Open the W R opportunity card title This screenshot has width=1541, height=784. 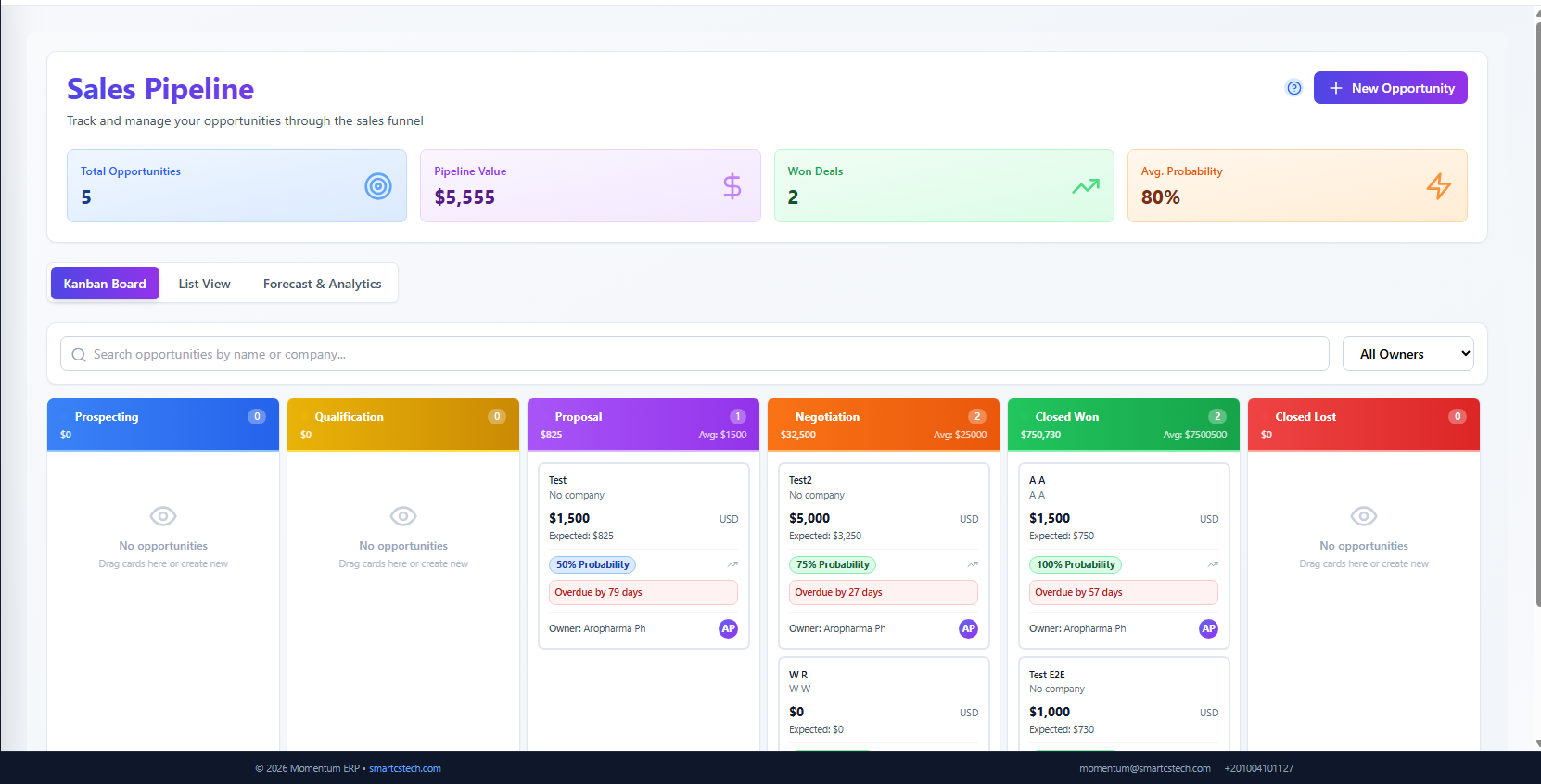(x=798, y=675)
